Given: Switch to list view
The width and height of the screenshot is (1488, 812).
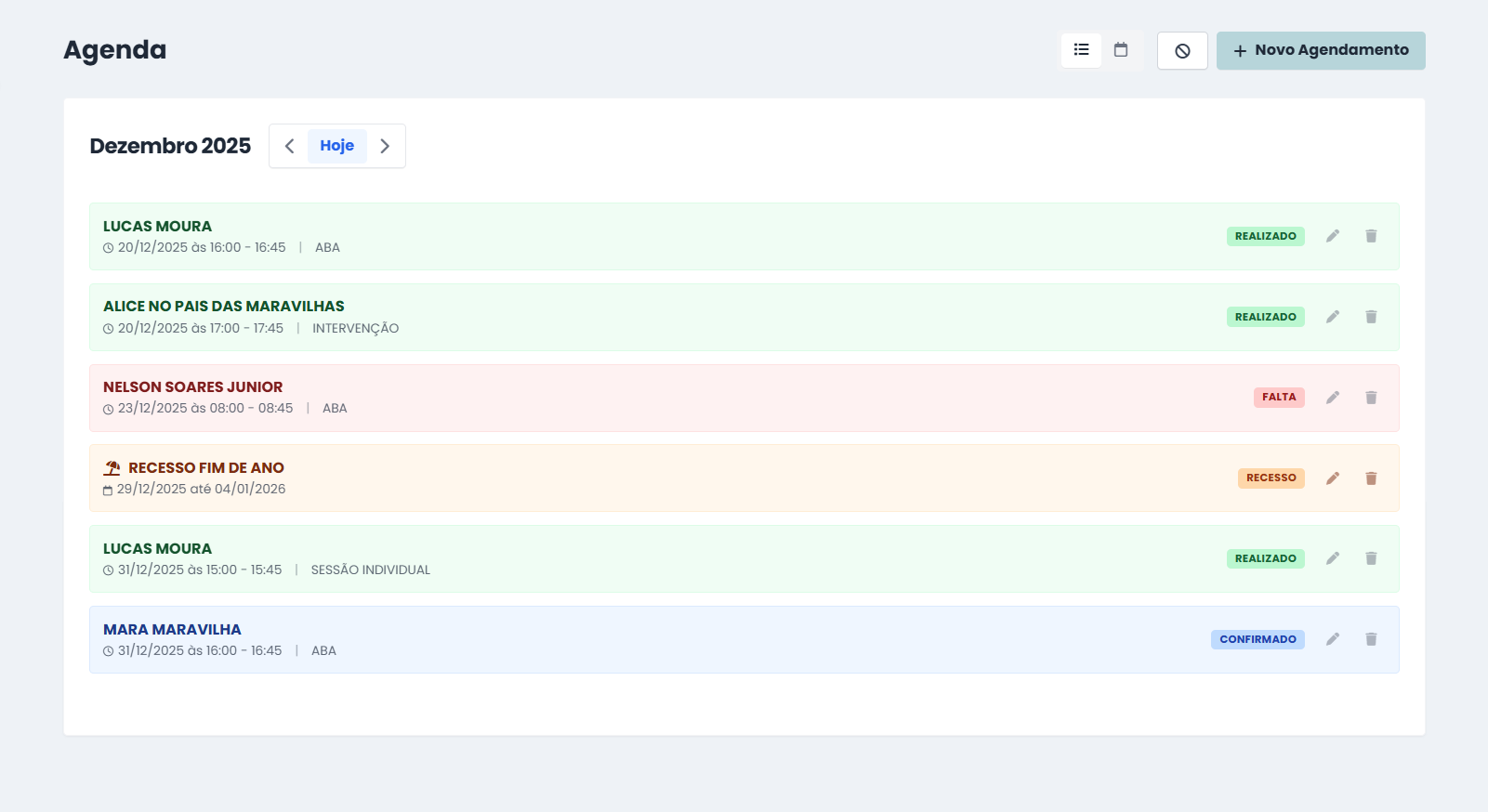Looking at the screenshot, I should pos(1081,50).
